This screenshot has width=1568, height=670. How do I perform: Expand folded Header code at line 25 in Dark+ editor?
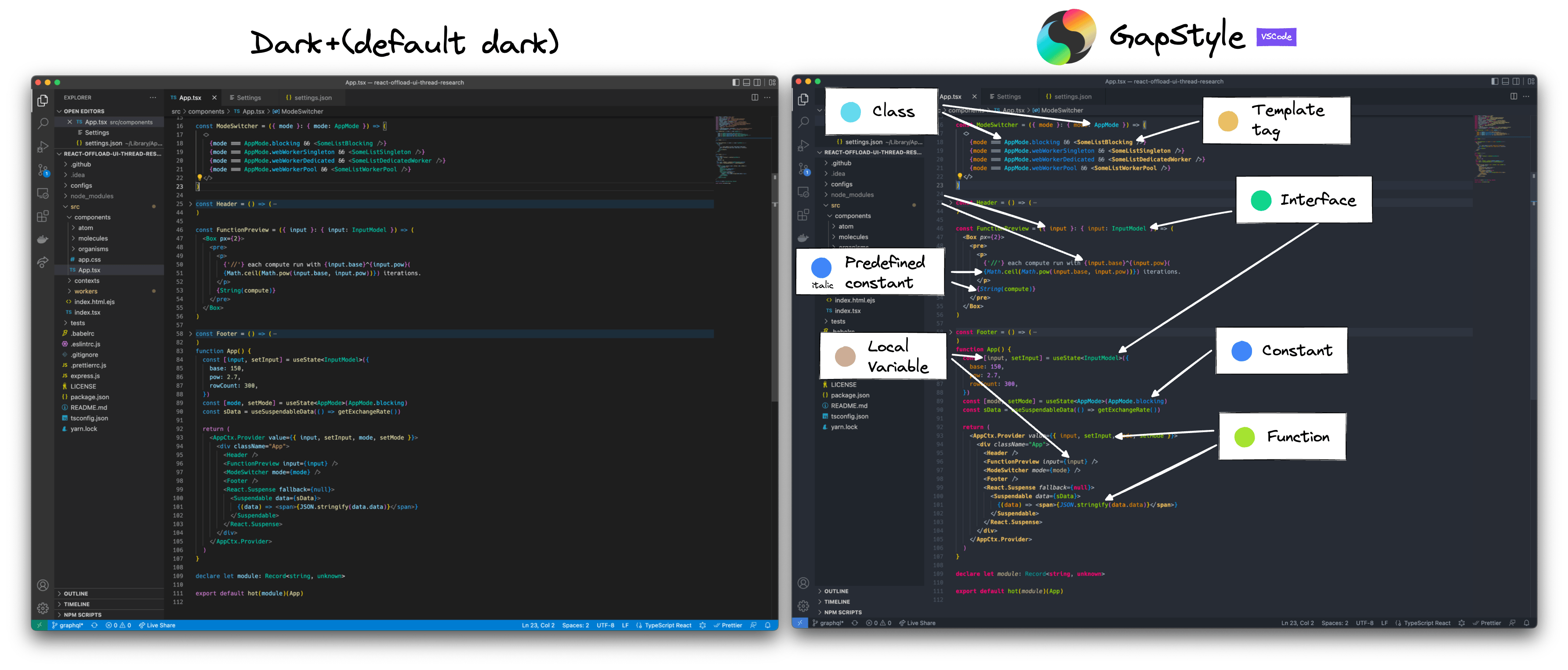coord(191,204)
